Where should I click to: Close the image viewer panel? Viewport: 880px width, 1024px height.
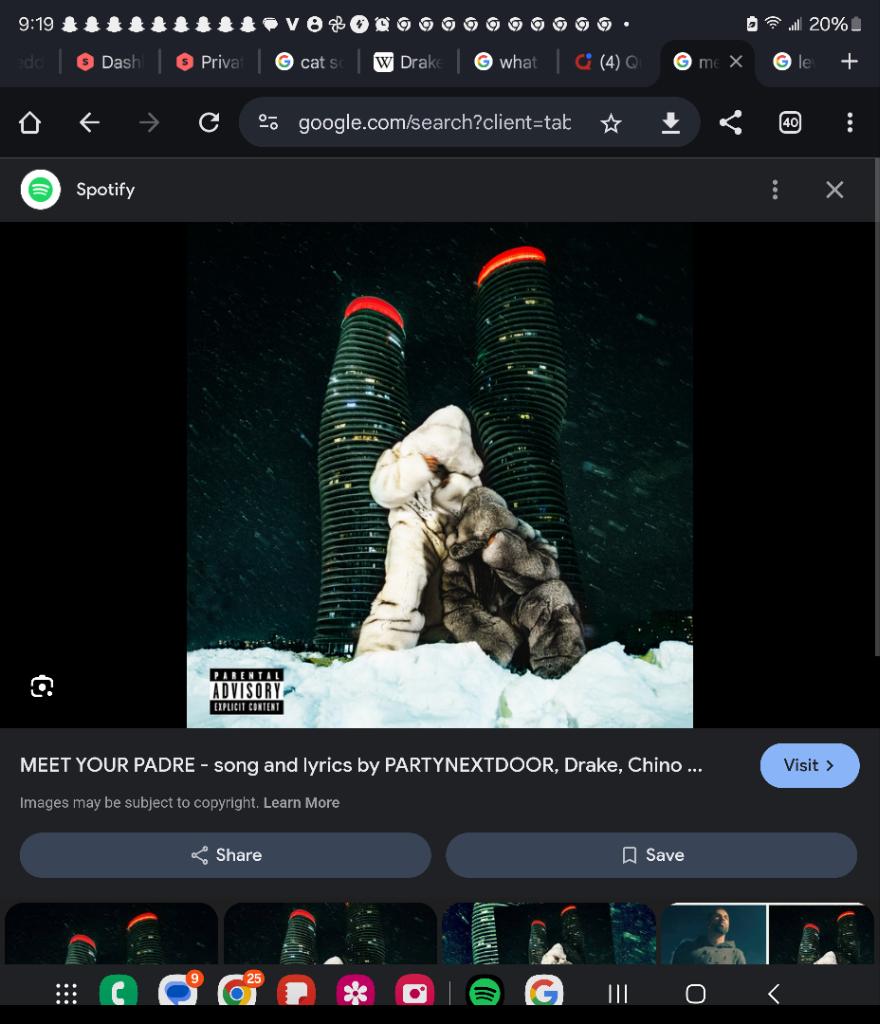(x=834, y=190)
